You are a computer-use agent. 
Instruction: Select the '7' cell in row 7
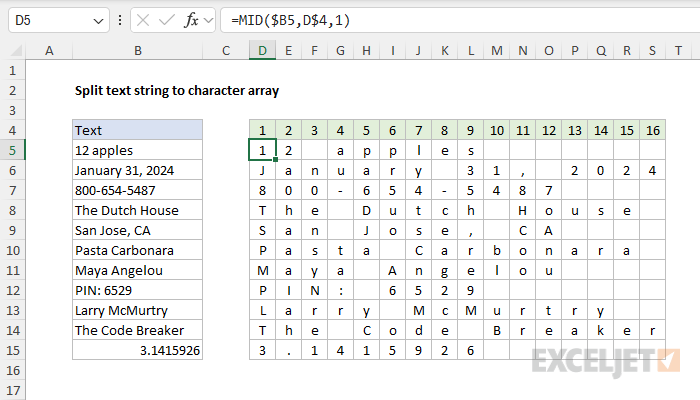click(x=549, y=191)
